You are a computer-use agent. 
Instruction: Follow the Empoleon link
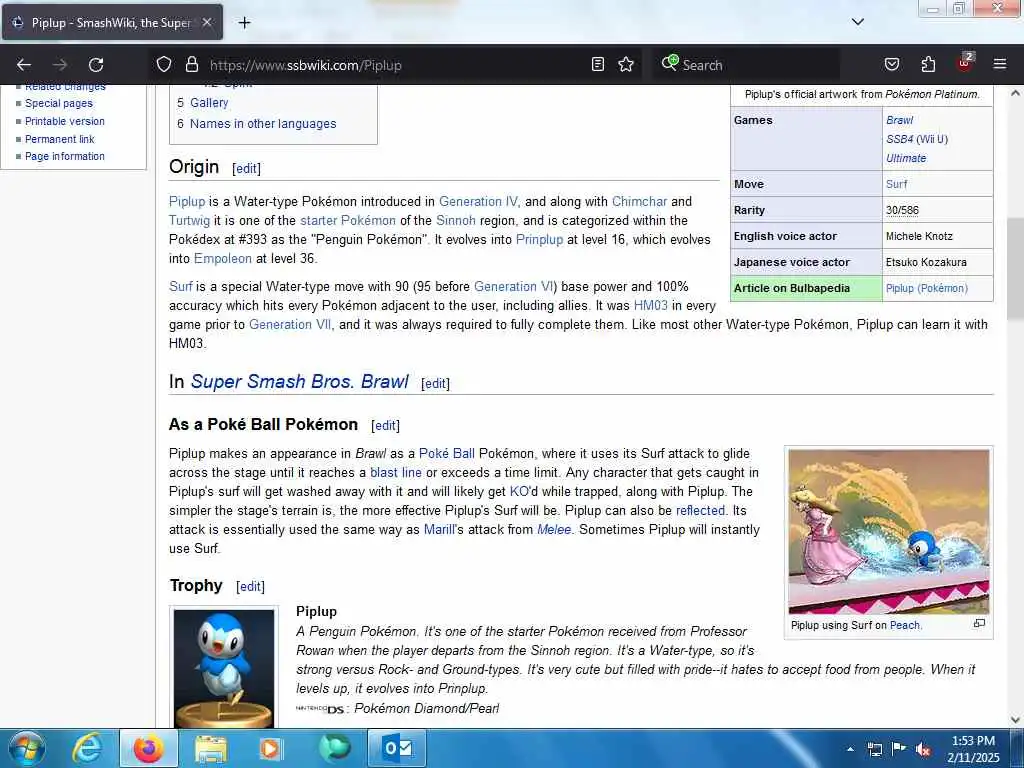(x=223, y=258)
